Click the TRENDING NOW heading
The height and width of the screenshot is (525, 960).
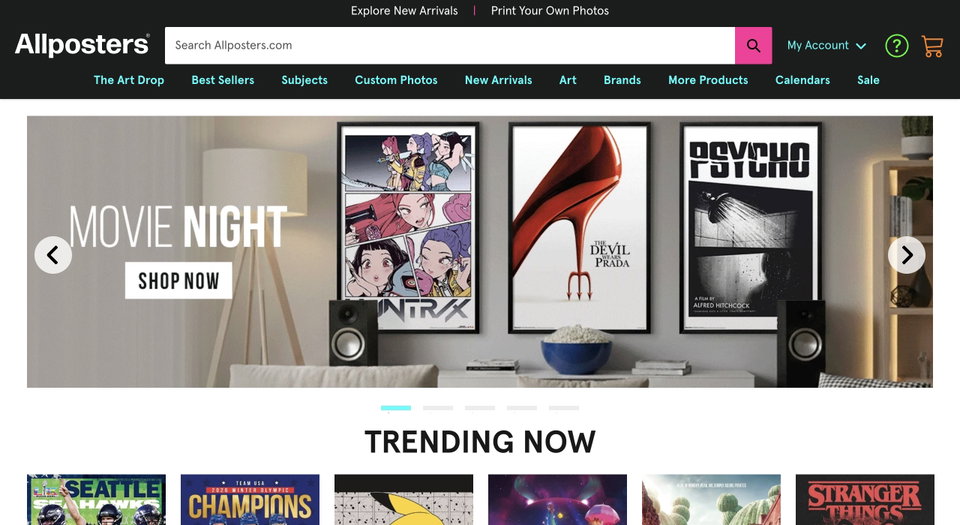pos(480,442)
